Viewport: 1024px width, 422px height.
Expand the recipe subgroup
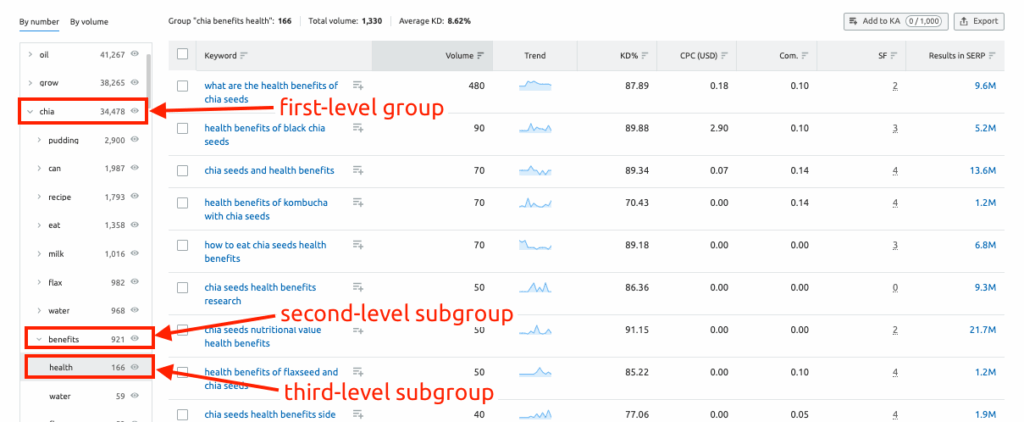tap(39, 197)
